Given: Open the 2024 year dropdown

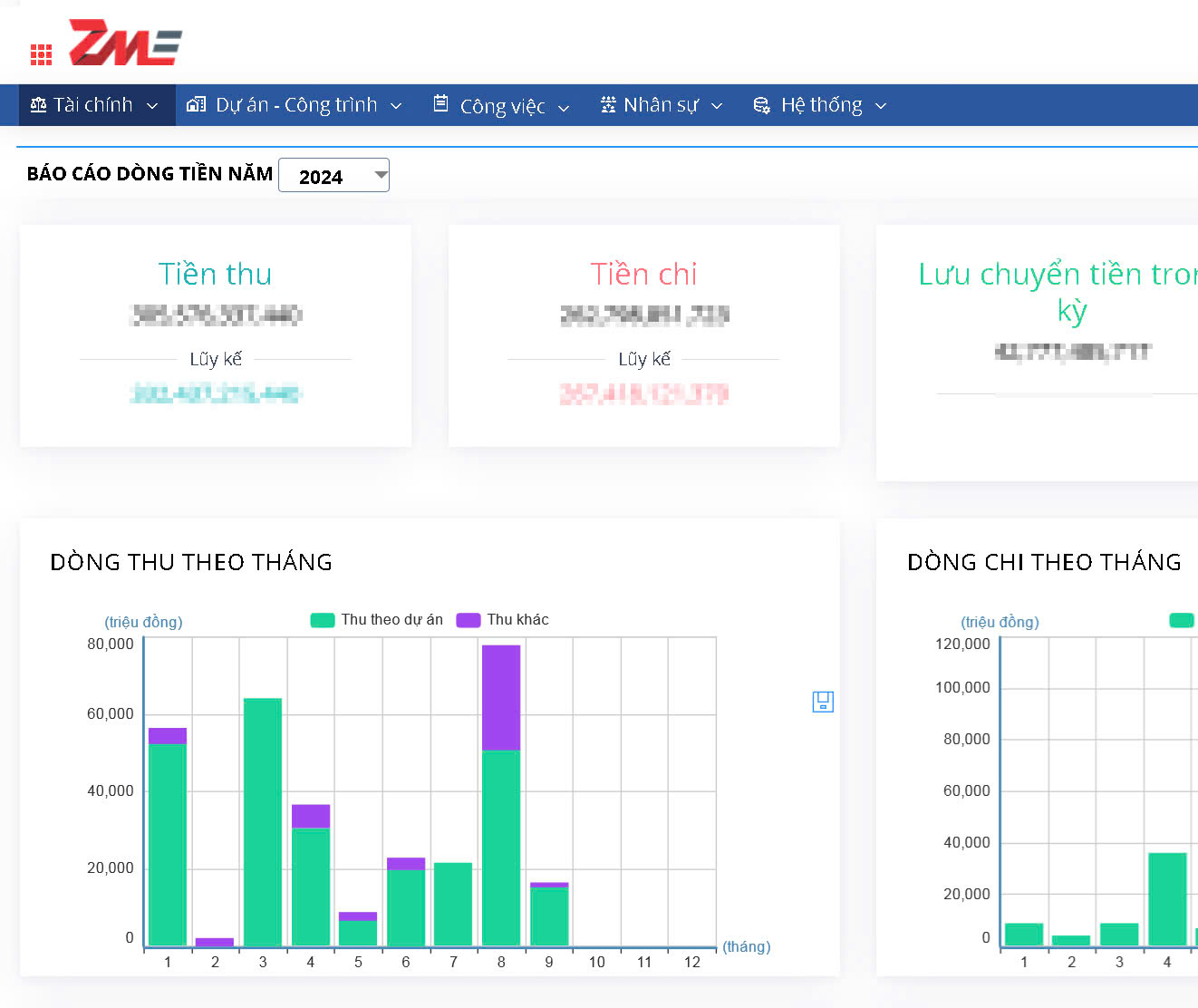Looking at the screenshot, I should click(333, 175).
